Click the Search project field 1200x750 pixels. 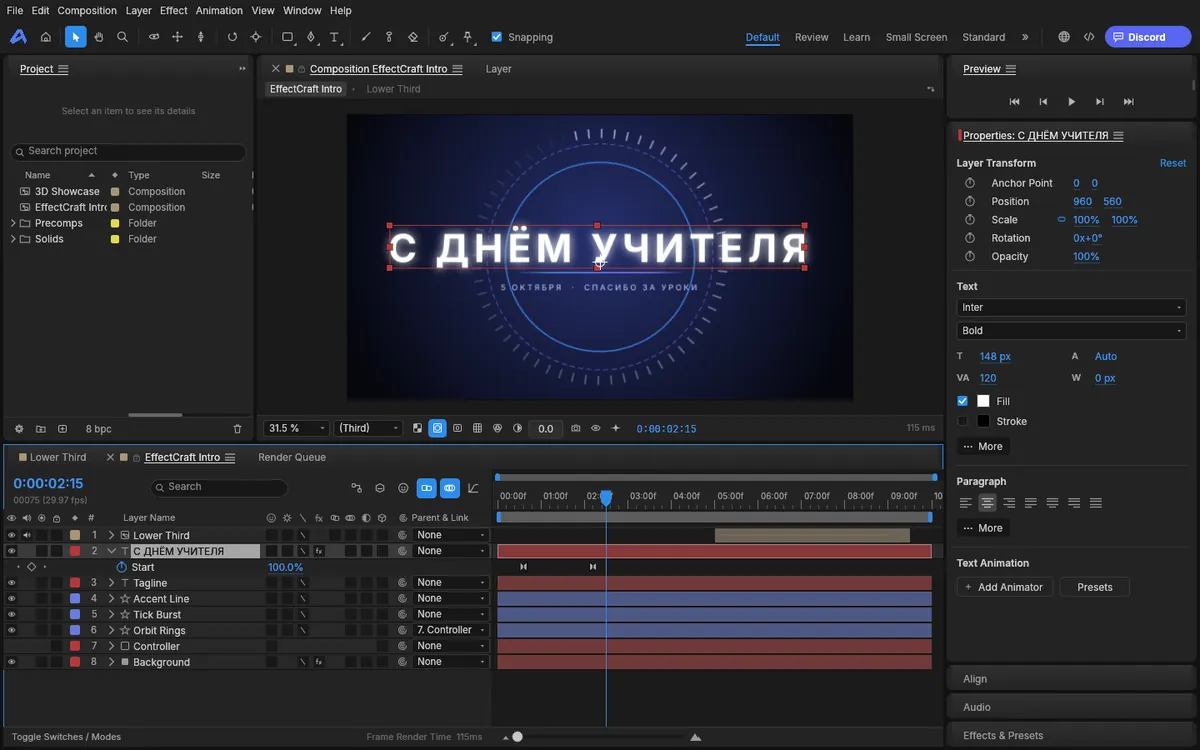point(128,151)
